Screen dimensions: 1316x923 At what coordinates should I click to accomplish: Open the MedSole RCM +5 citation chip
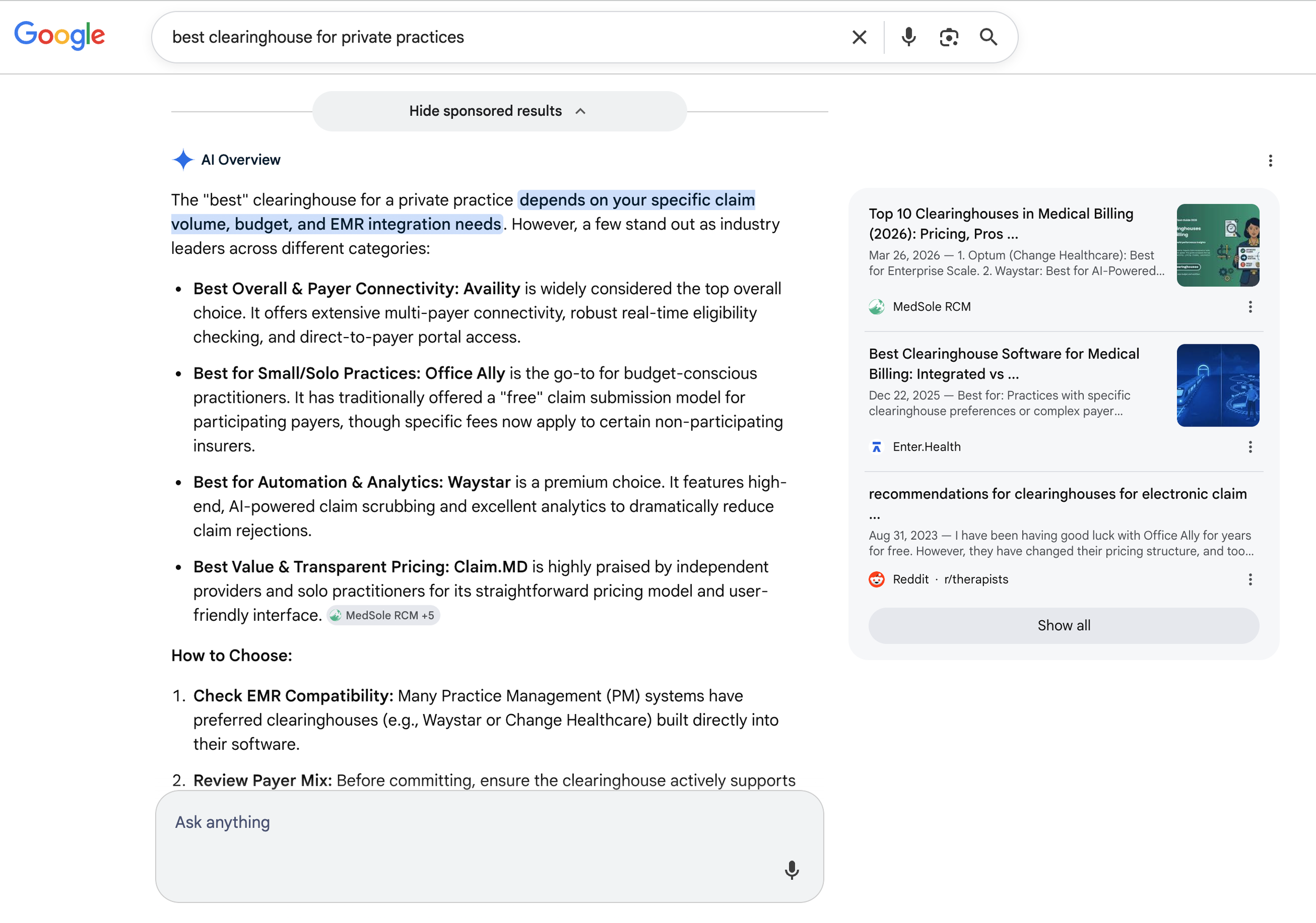coord(383,616)
